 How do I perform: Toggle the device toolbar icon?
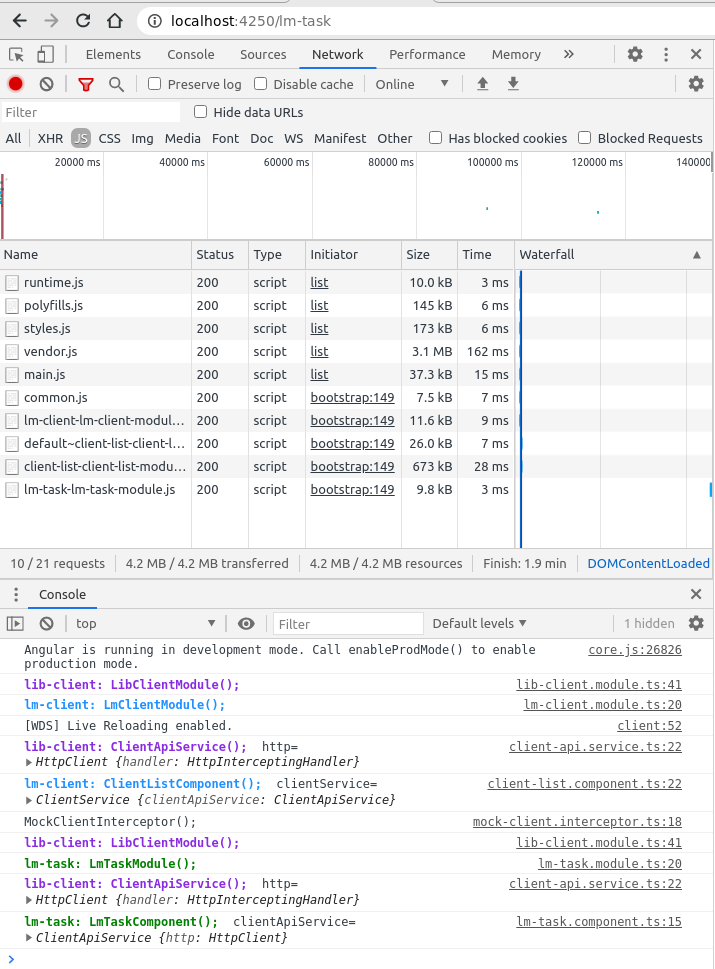(45, 54)
